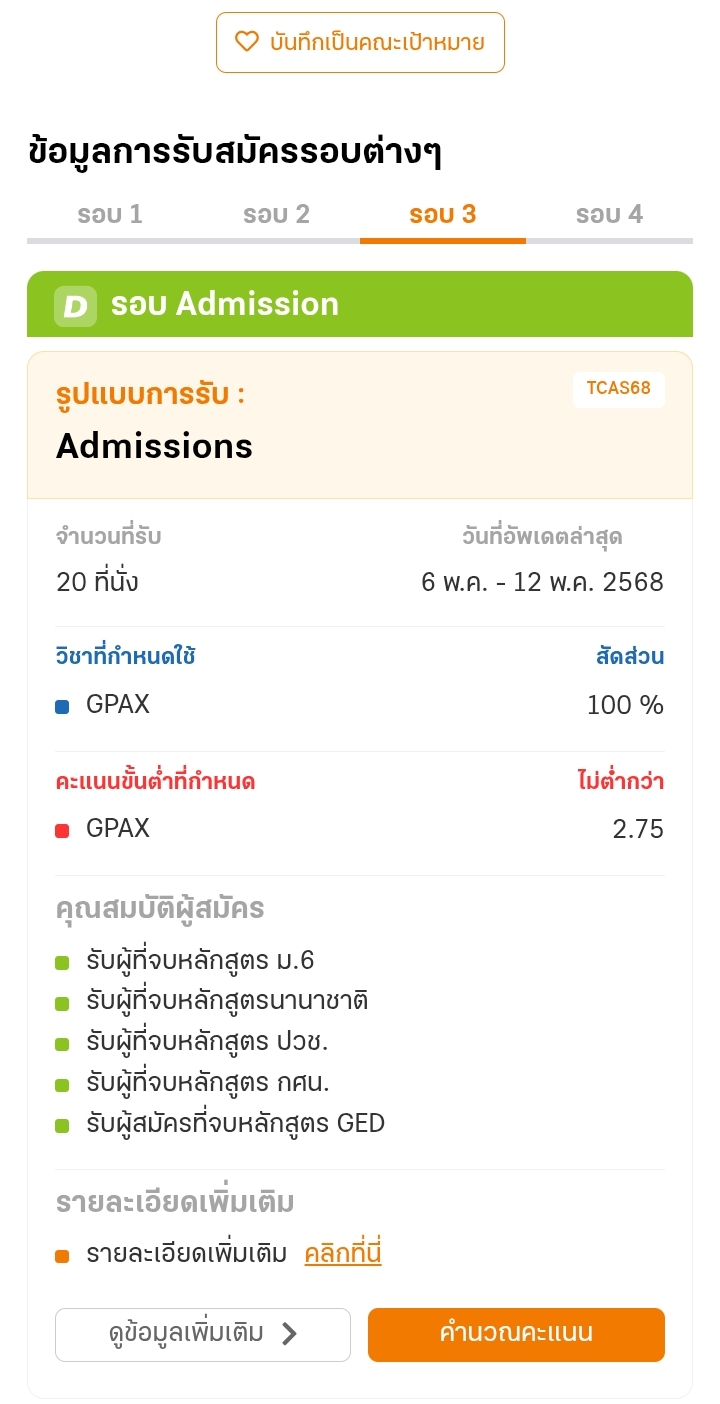Screen dimensions: 720x1404
Task: Switch to the รอบ 1 tab
Action: click(110, 214)
